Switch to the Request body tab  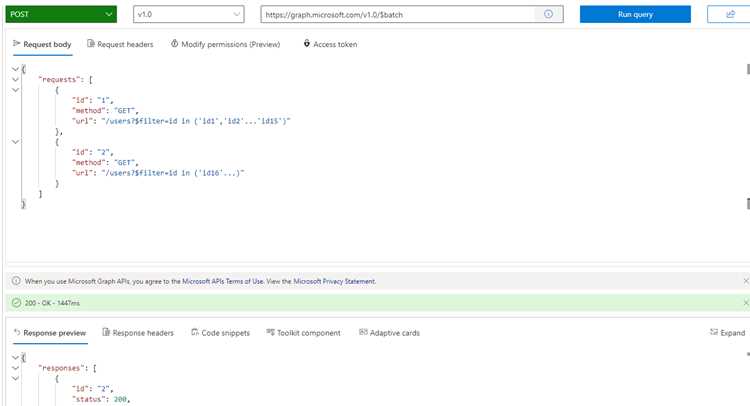pos(42,44)
